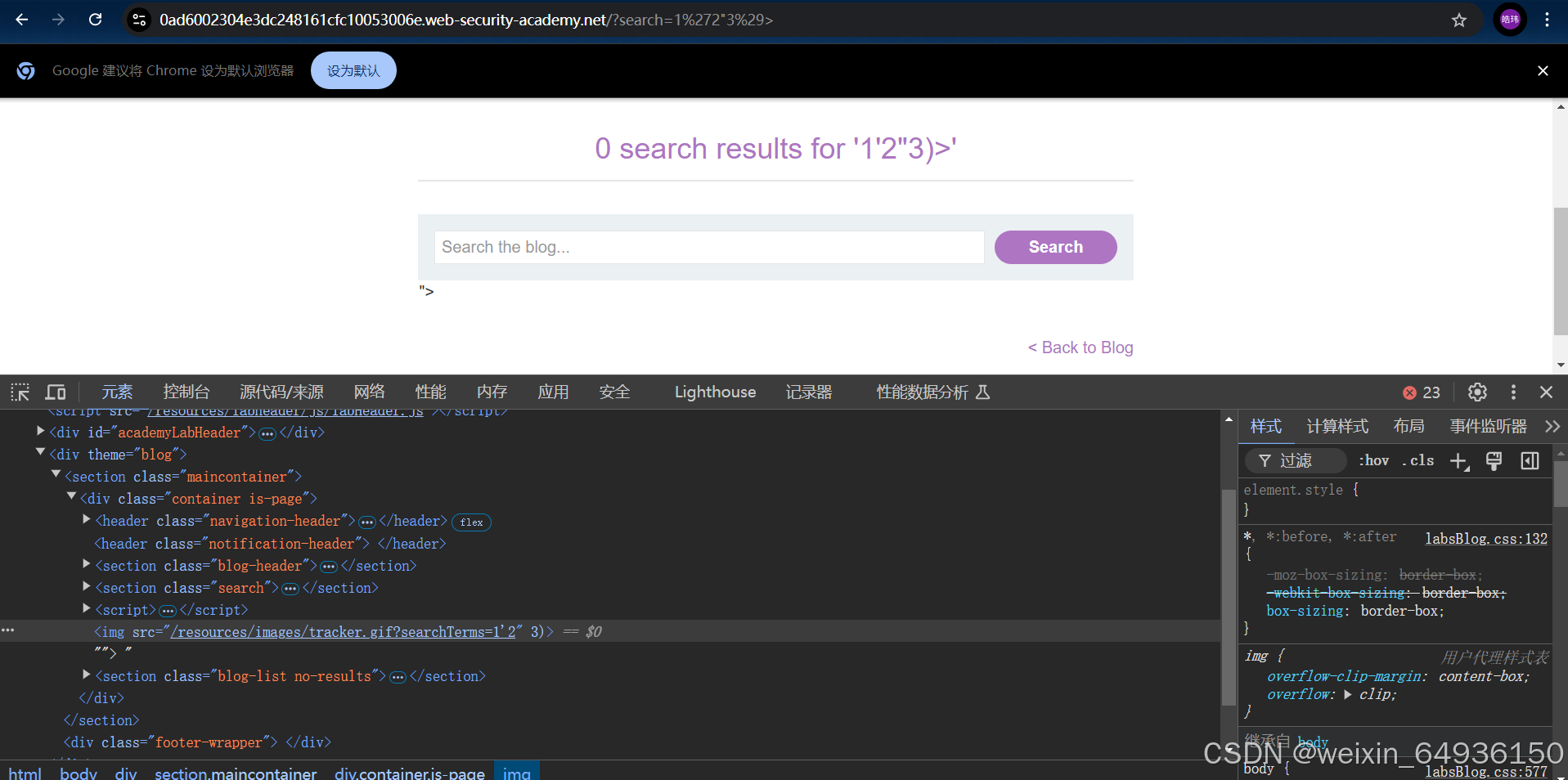Click the Search button
This screenshot has width=1568, height=780.
tap(1055, 247)
